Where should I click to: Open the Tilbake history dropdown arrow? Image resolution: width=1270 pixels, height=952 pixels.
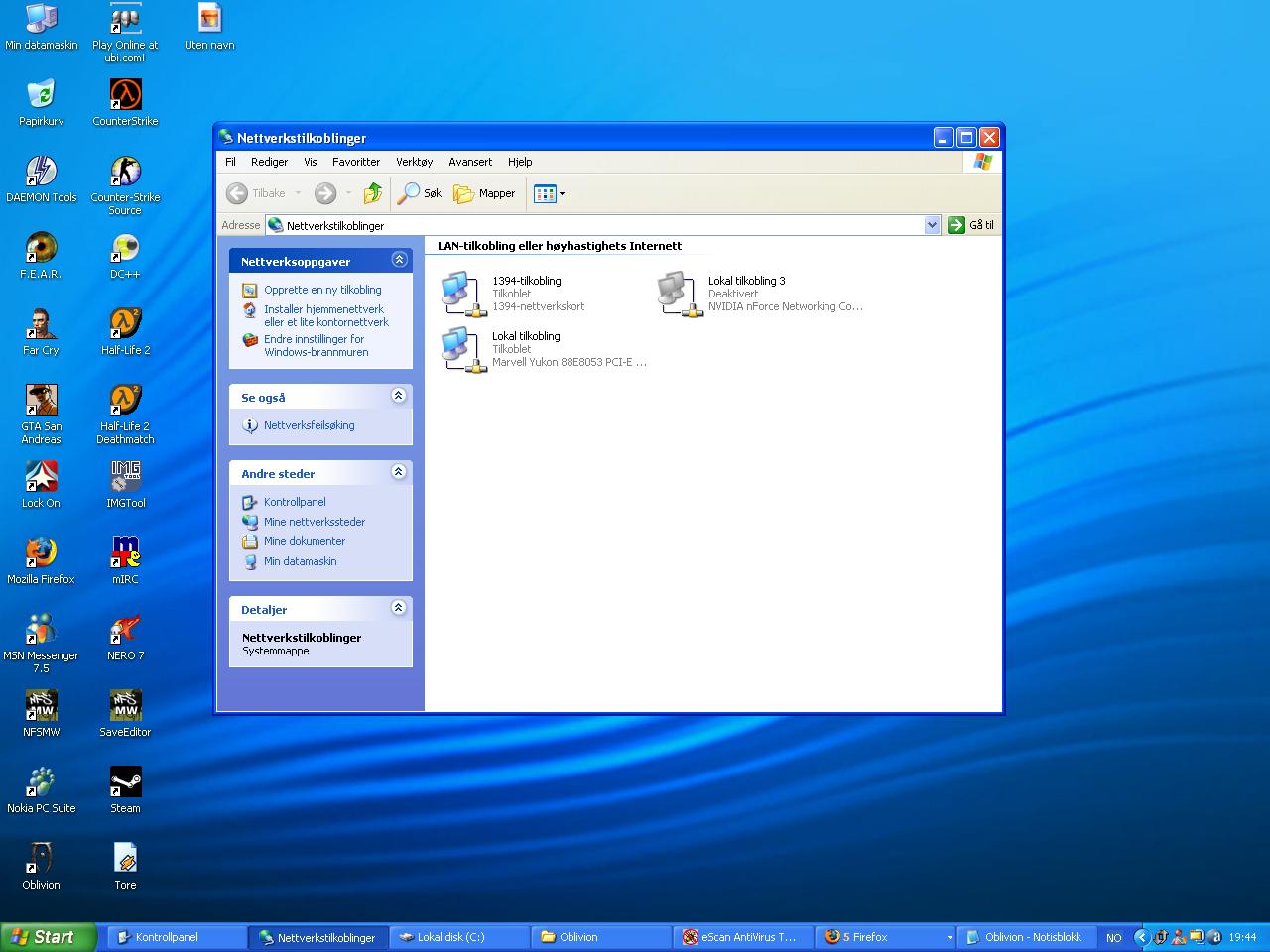tap(298, 193)
